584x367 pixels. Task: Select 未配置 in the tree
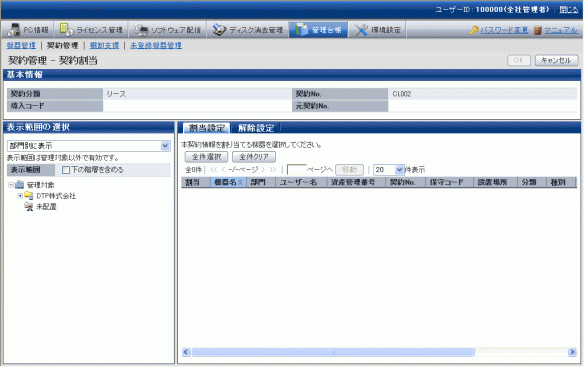tap(46, 207)
